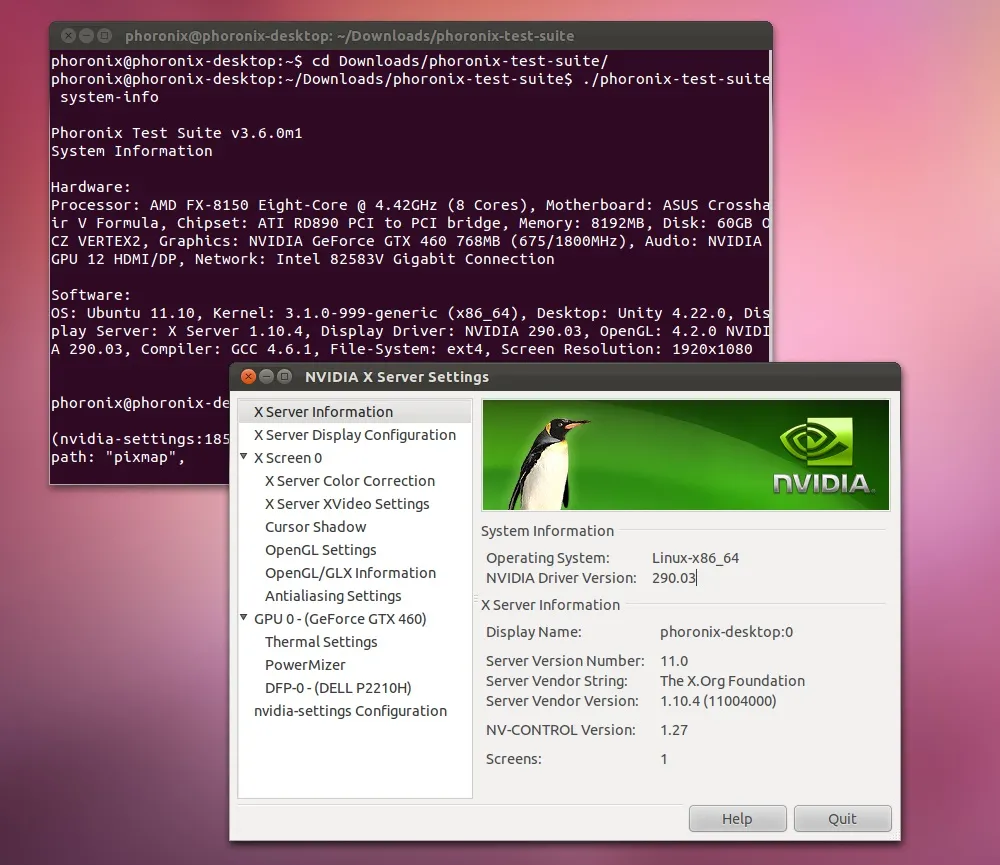This screenshot has height=865, width=1000.
Task: Maximize the terminal window
Action: tap(105, 36)
